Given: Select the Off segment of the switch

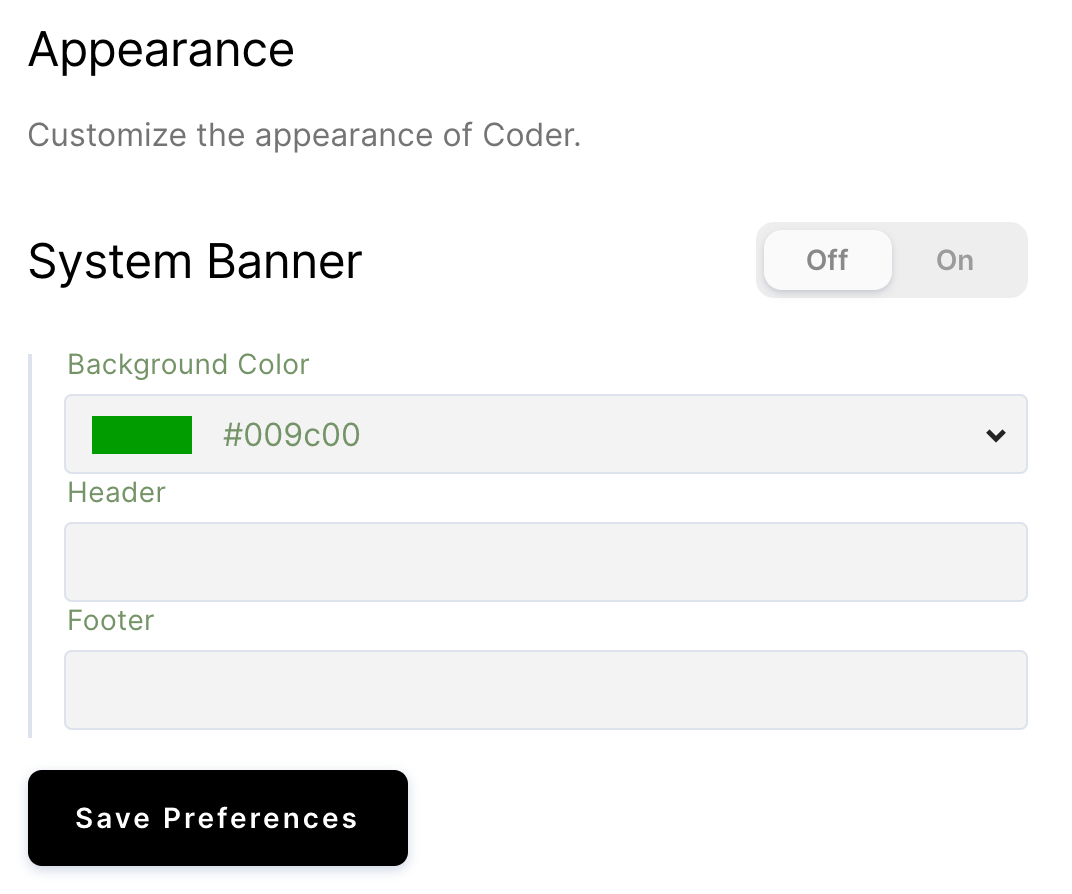Looking at the screenshot, I should (x=827, y=260).
